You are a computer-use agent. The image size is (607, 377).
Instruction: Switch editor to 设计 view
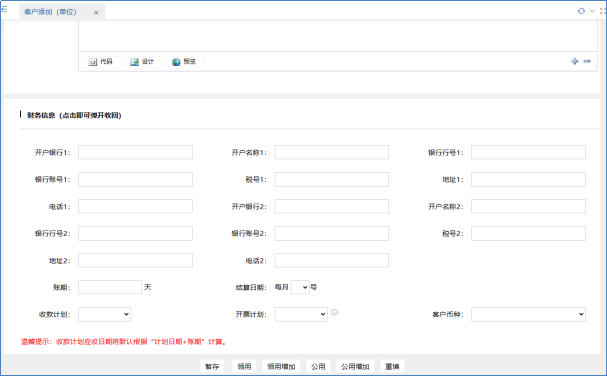142,62
